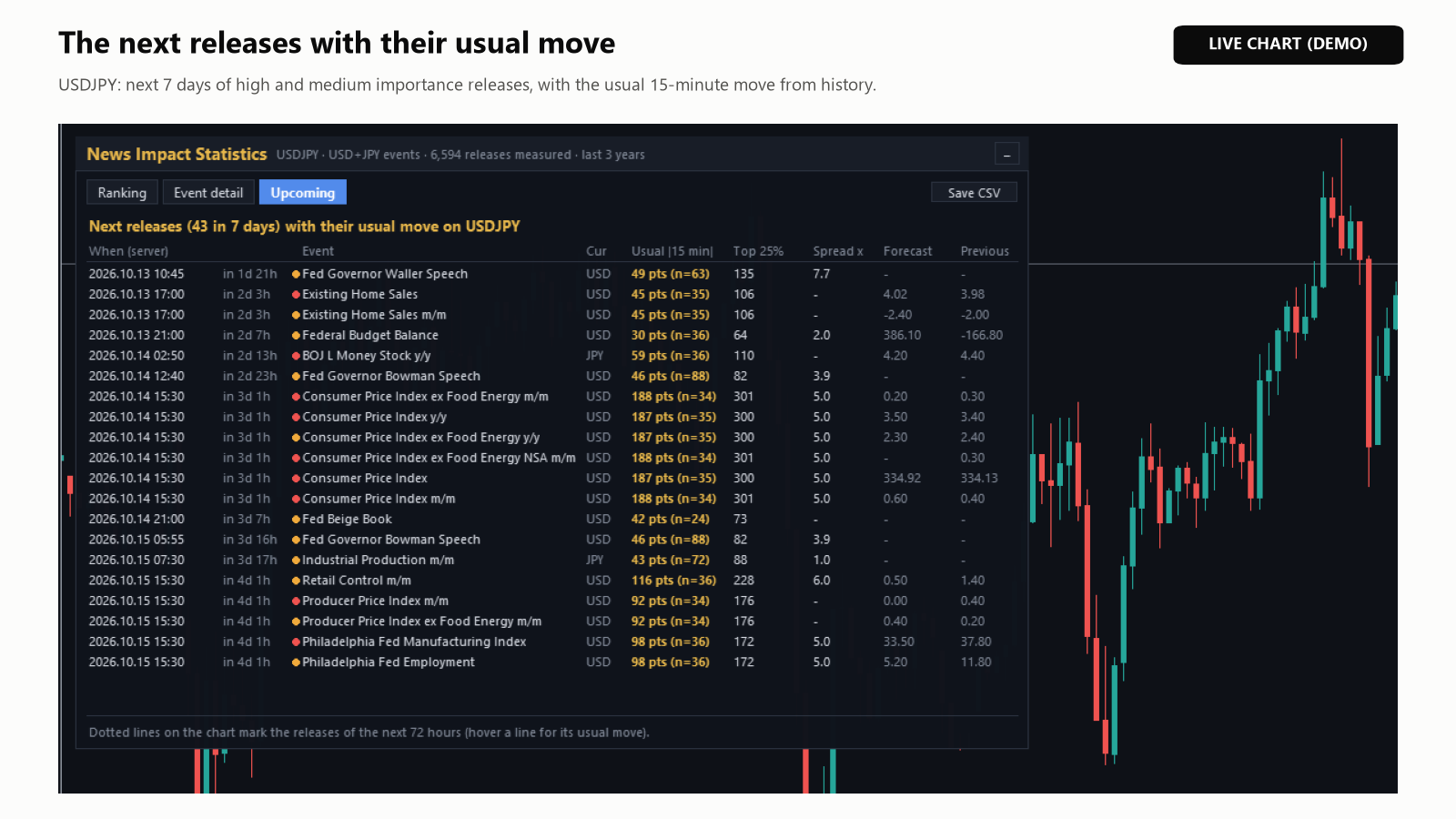
Task: Click the 49 pts (n=63) usual move value
Action: coord(670,274)
